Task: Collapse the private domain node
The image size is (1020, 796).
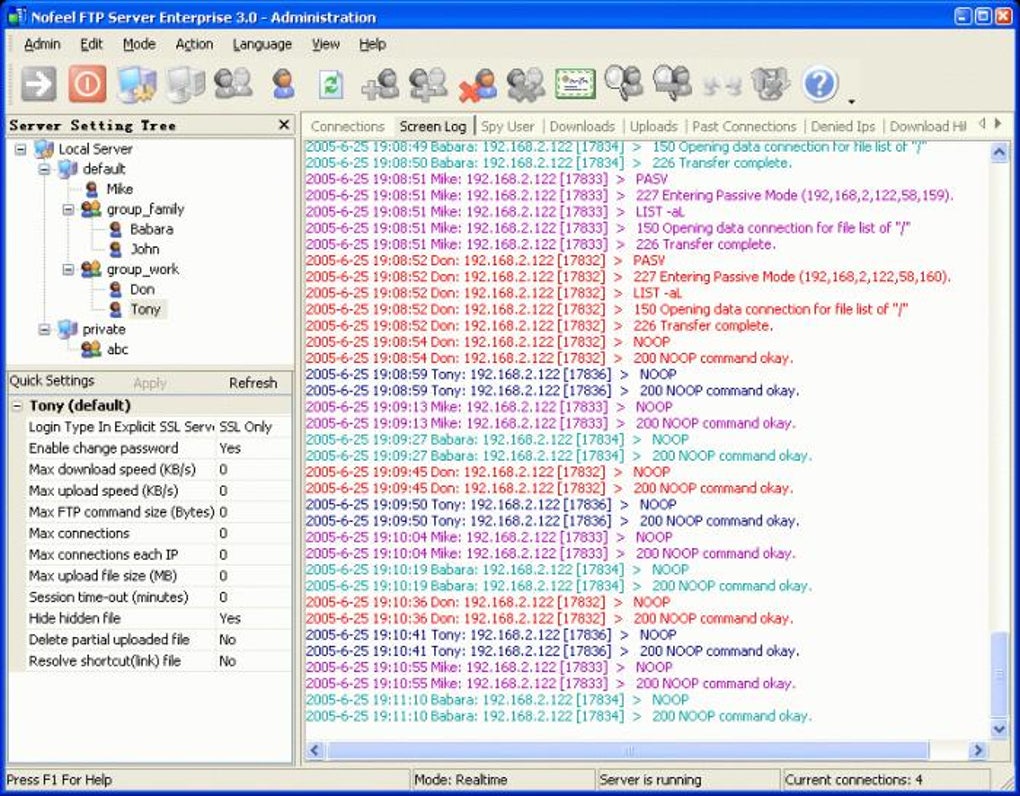Action: [44, 329]
